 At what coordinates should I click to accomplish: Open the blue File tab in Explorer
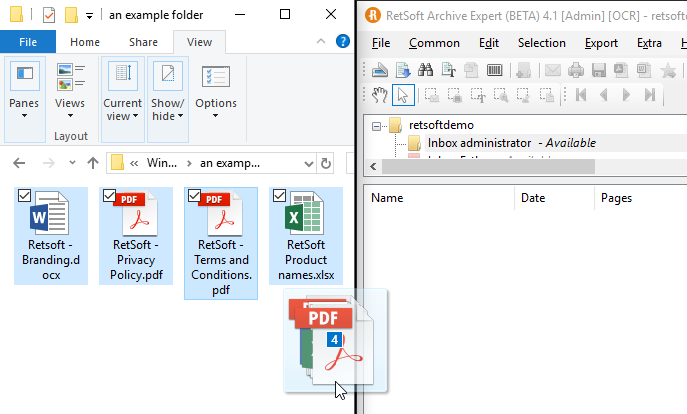(28, 42)
